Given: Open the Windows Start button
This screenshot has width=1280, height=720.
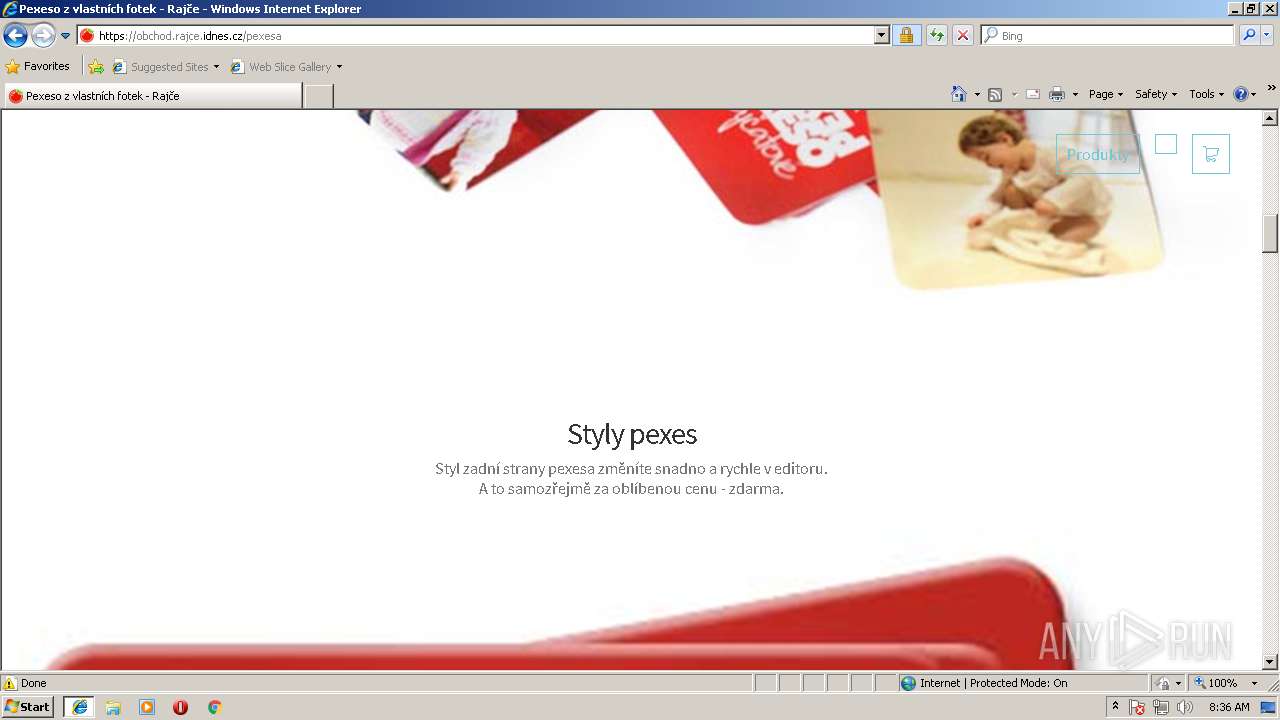Looking at the screenshot, I should 27,707.
